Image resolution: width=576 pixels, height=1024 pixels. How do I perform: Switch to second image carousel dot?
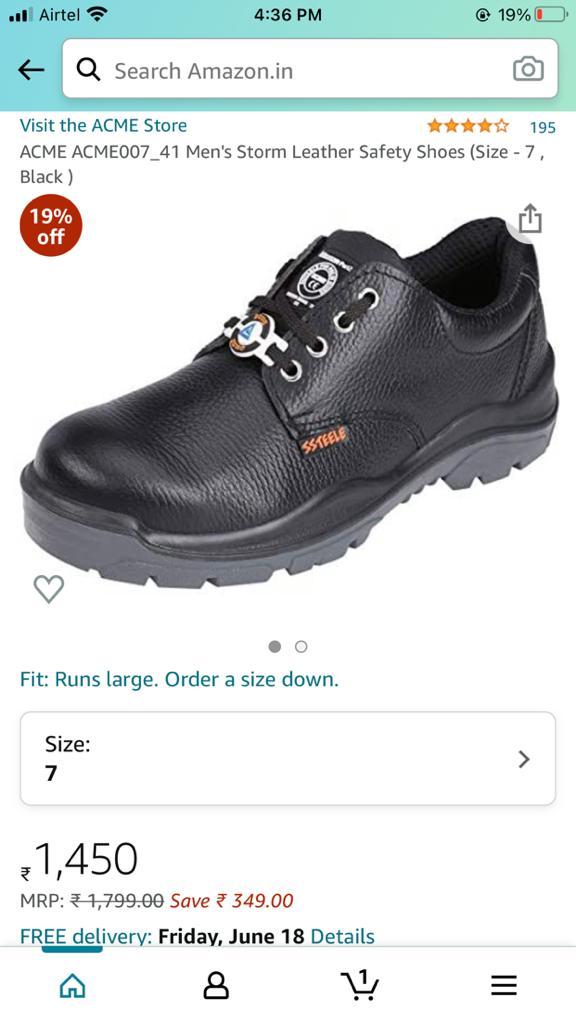pos(301,647)
